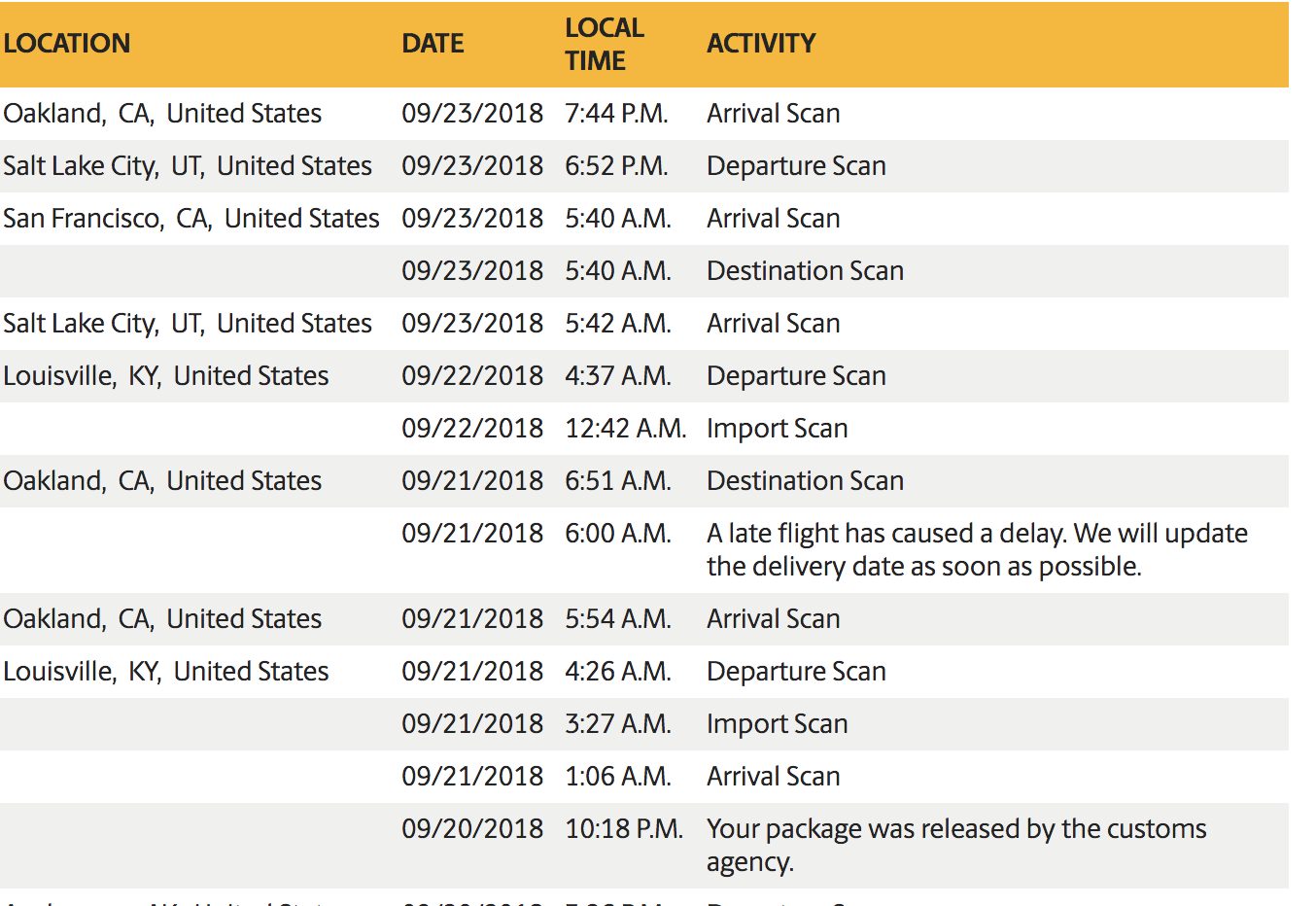Click the 6:52 P.M. Salt Lake City Departure Scan
Image resolution: width=1316 pixels, height=906 pixels.
pos(644,166)
